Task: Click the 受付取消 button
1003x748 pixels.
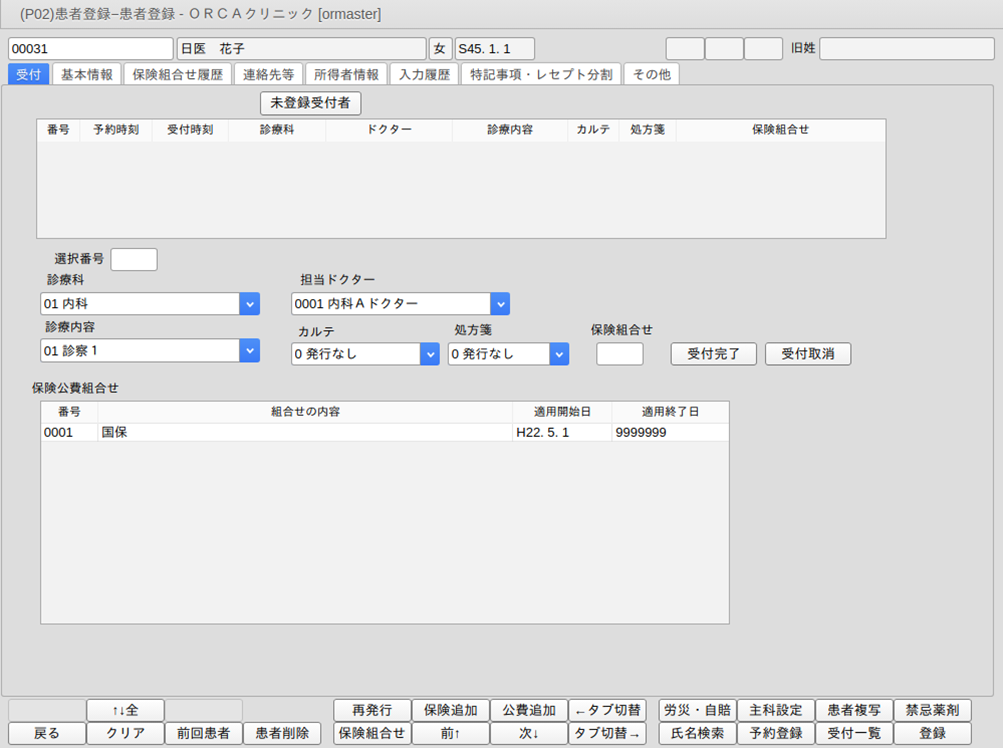Action: click(807, 354)
